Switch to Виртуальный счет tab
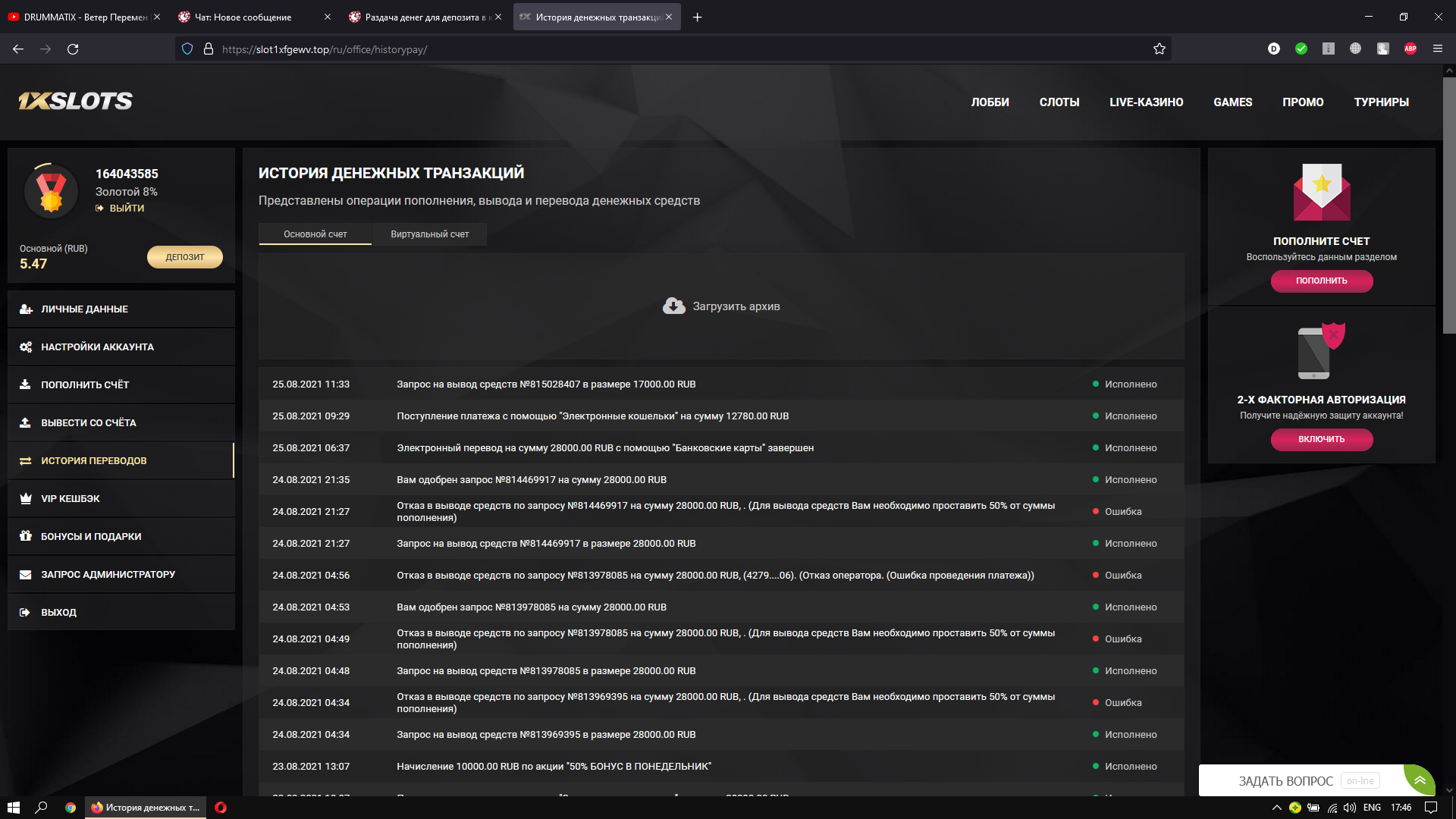Image resolution: width=1456 pixels, height=819 pixels. pyautogui.click(x=429, y=234)
